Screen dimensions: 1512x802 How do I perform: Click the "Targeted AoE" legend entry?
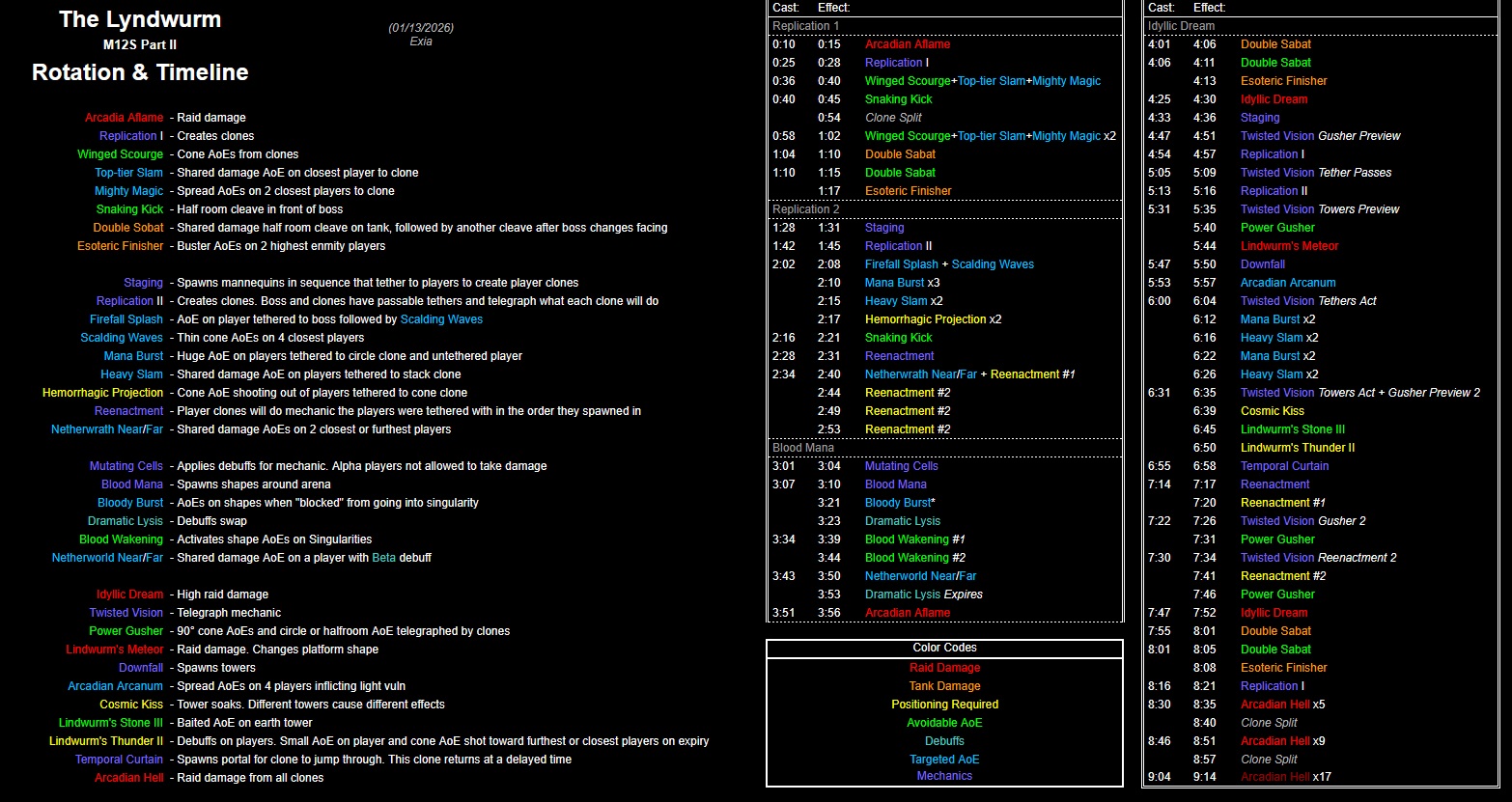[944, 760]
